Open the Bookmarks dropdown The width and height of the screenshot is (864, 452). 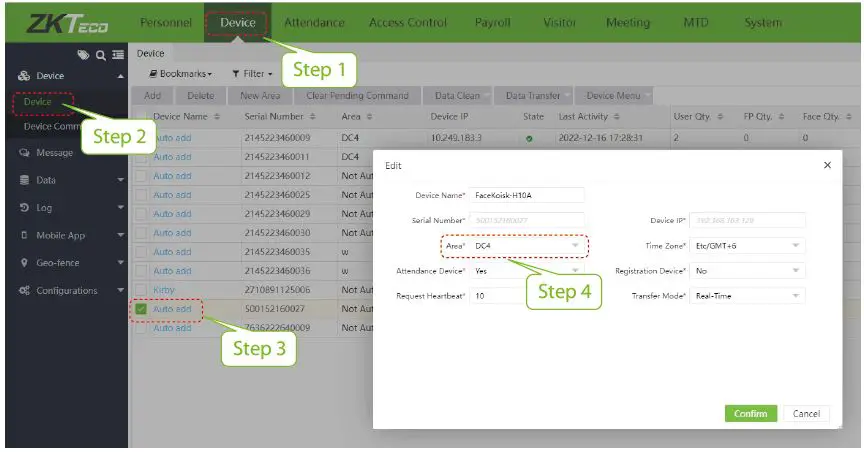(x=181, y=73)
